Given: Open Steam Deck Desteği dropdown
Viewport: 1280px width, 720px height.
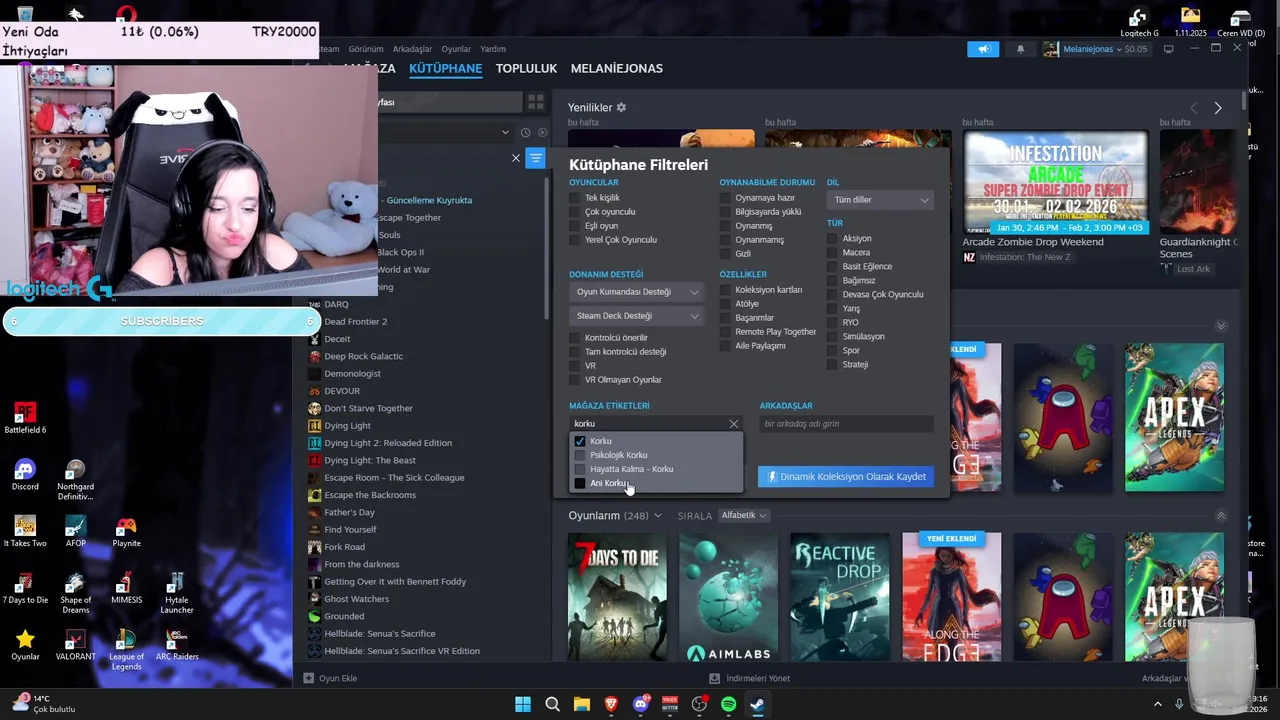Looking at the screenshot, I should coord(637,316).
